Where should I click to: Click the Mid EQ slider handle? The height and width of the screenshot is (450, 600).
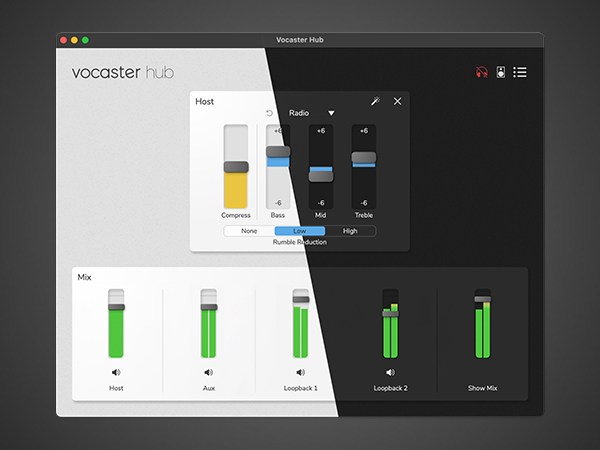coord(321,176)
